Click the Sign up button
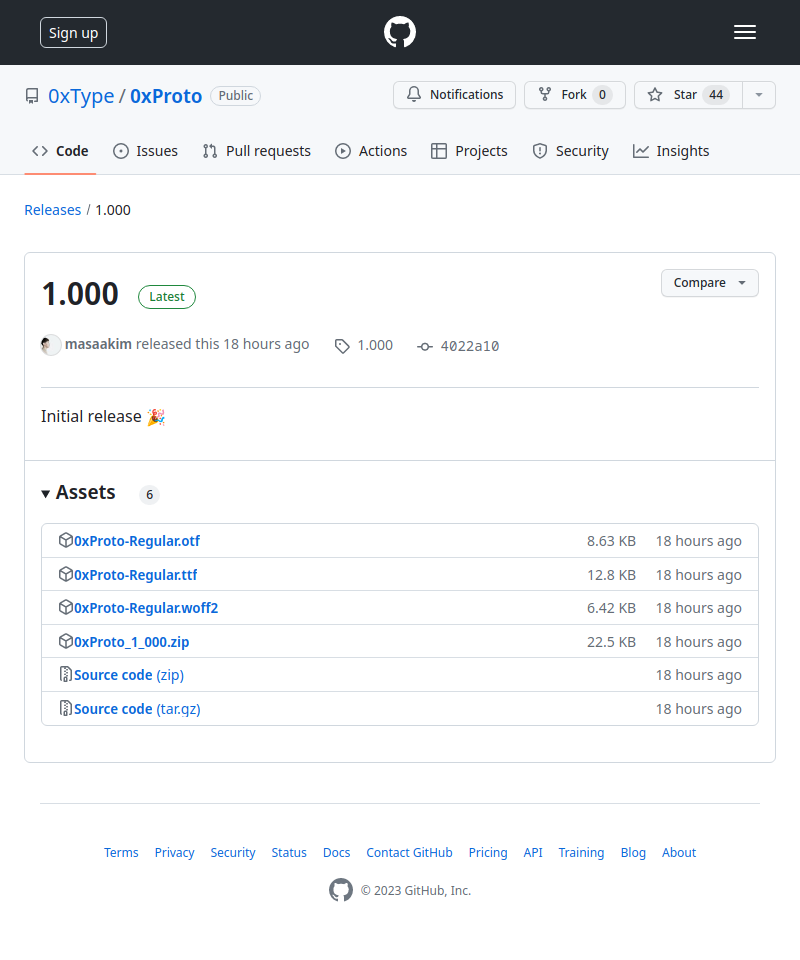800x960 pixels. [73, 32]
